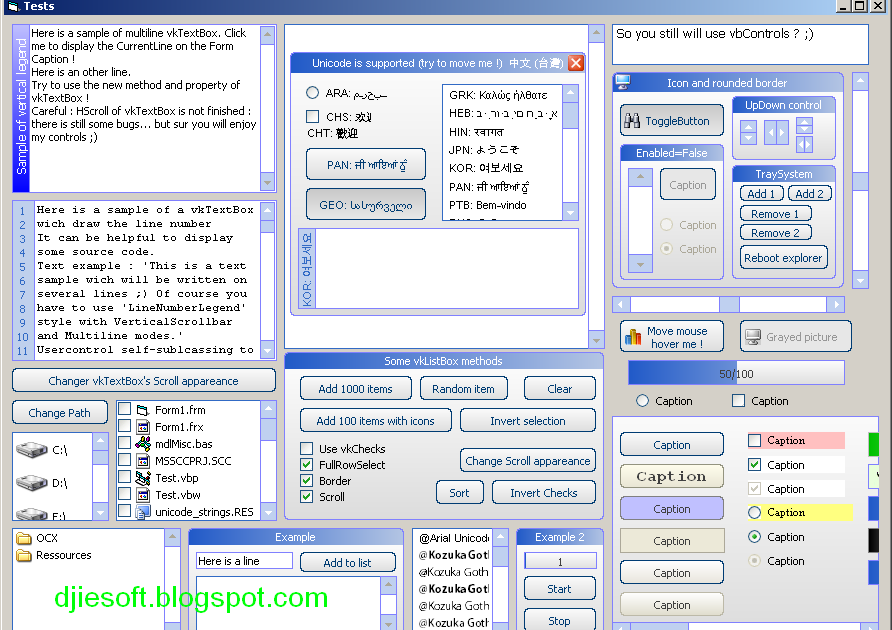892x630 pixels.
Task: Click the Remove 2 tray button
Action: pos(775,233)
